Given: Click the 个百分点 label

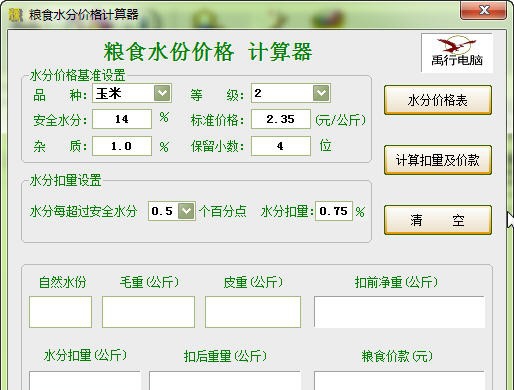Looking at the screenshot, I should pos(223,211).
